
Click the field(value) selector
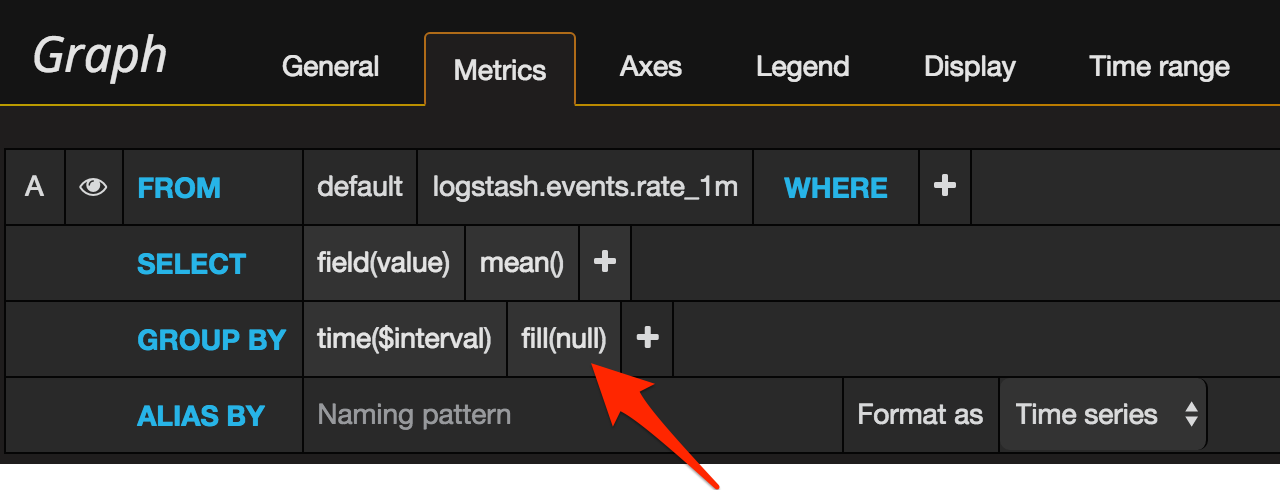click(x=384, y=263)
